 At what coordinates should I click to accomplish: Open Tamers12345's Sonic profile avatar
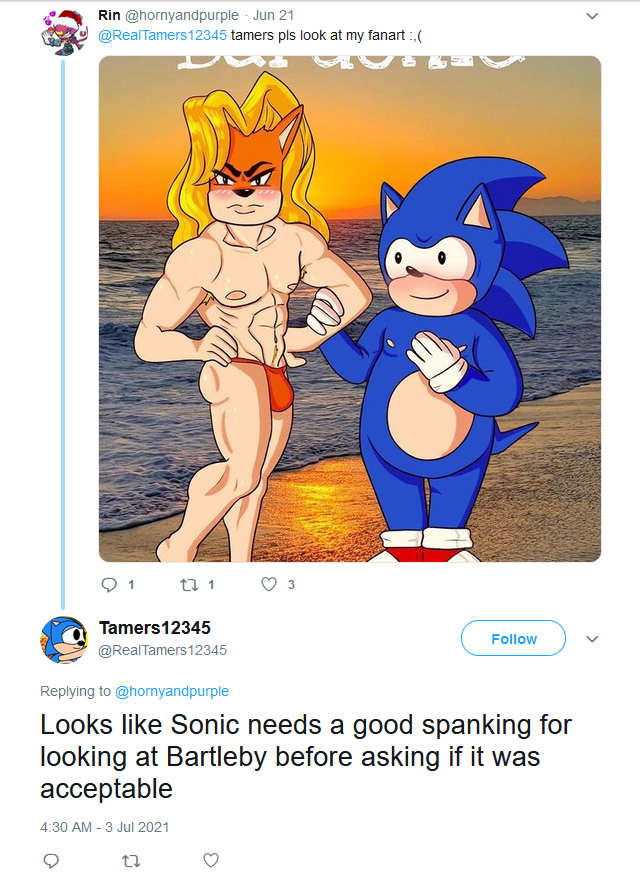pos(63,639)
